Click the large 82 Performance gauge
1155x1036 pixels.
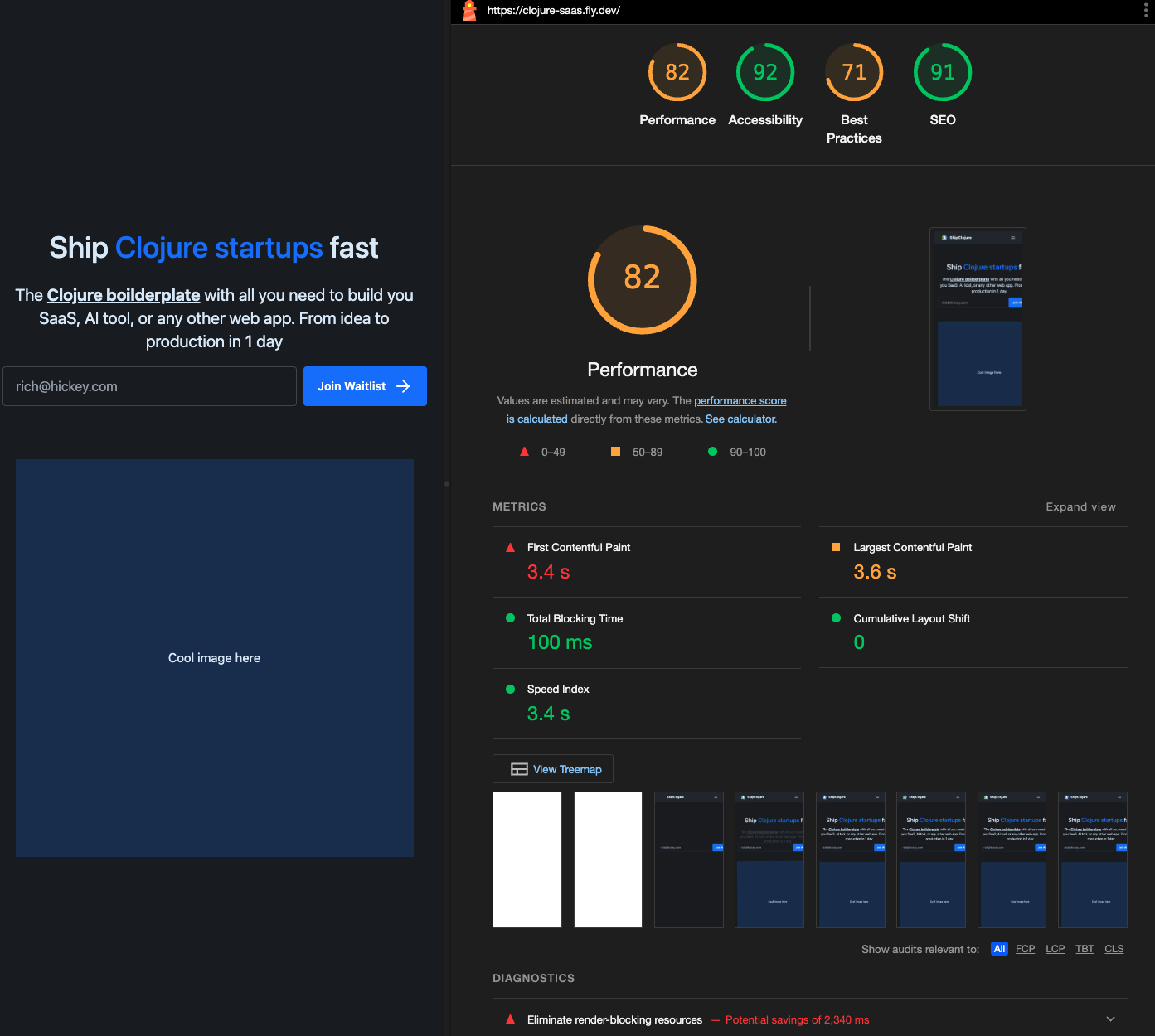[x=643, y=280]
